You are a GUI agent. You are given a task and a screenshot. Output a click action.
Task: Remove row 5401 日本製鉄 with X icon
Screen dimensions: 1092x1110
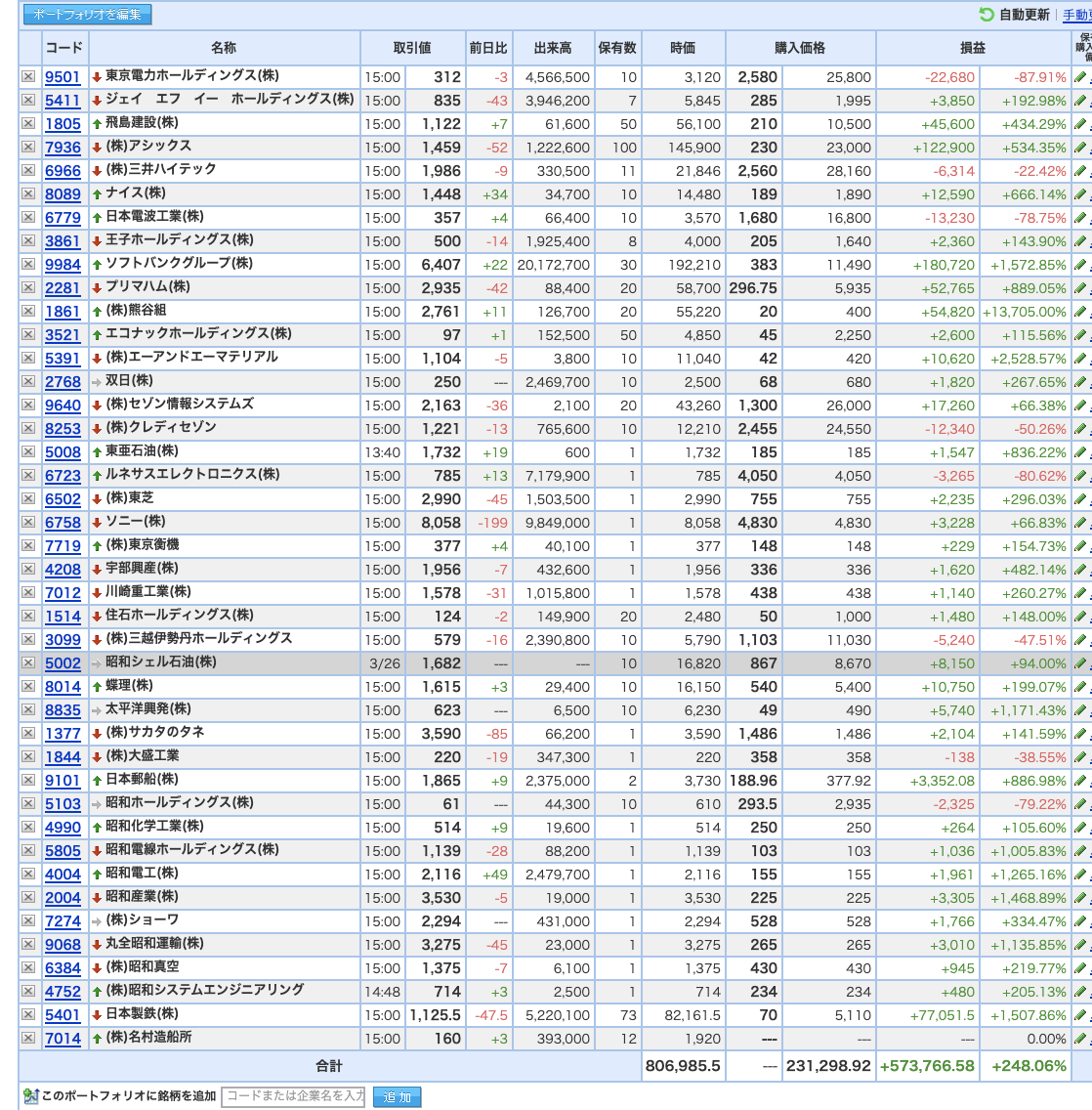coord(28,1014)
